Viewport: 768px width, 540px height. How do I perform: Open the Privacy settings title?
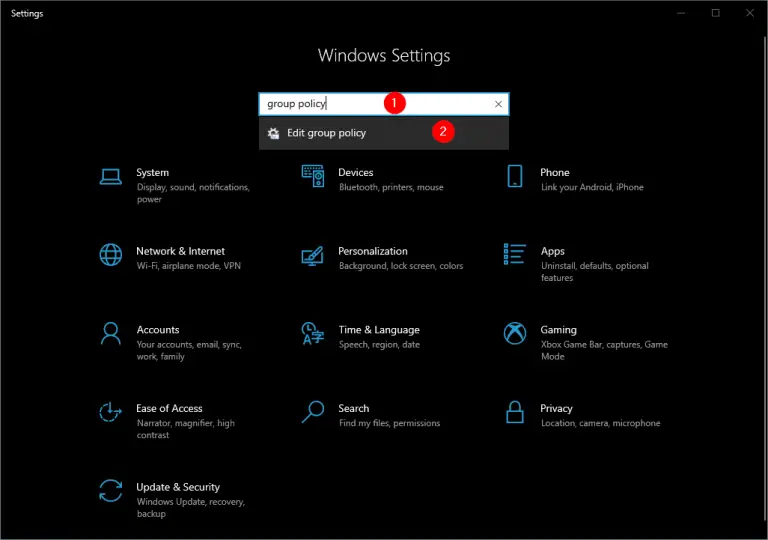[556, 408]
